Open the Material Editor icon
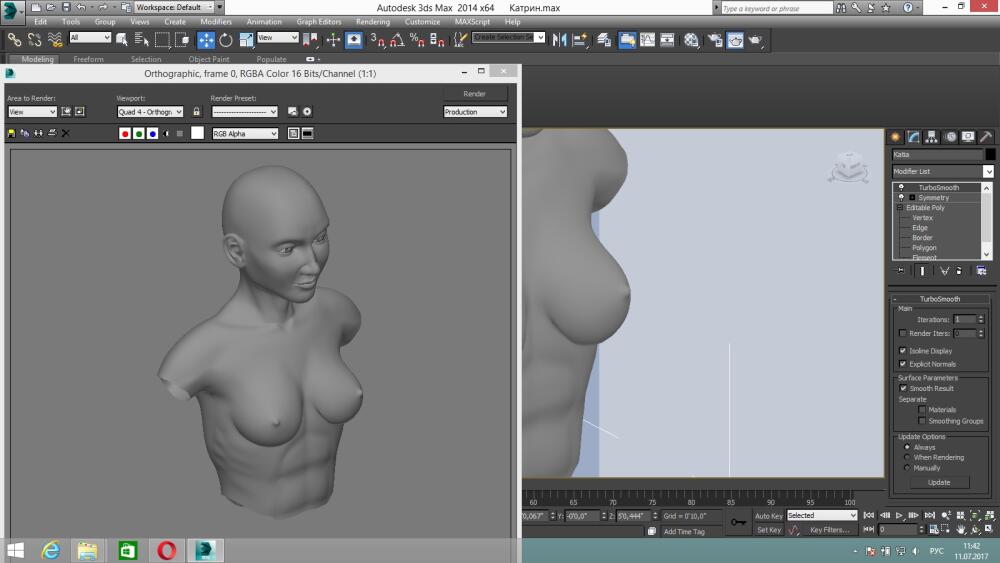Viewport: 1000px width, 563px height. 691,40
